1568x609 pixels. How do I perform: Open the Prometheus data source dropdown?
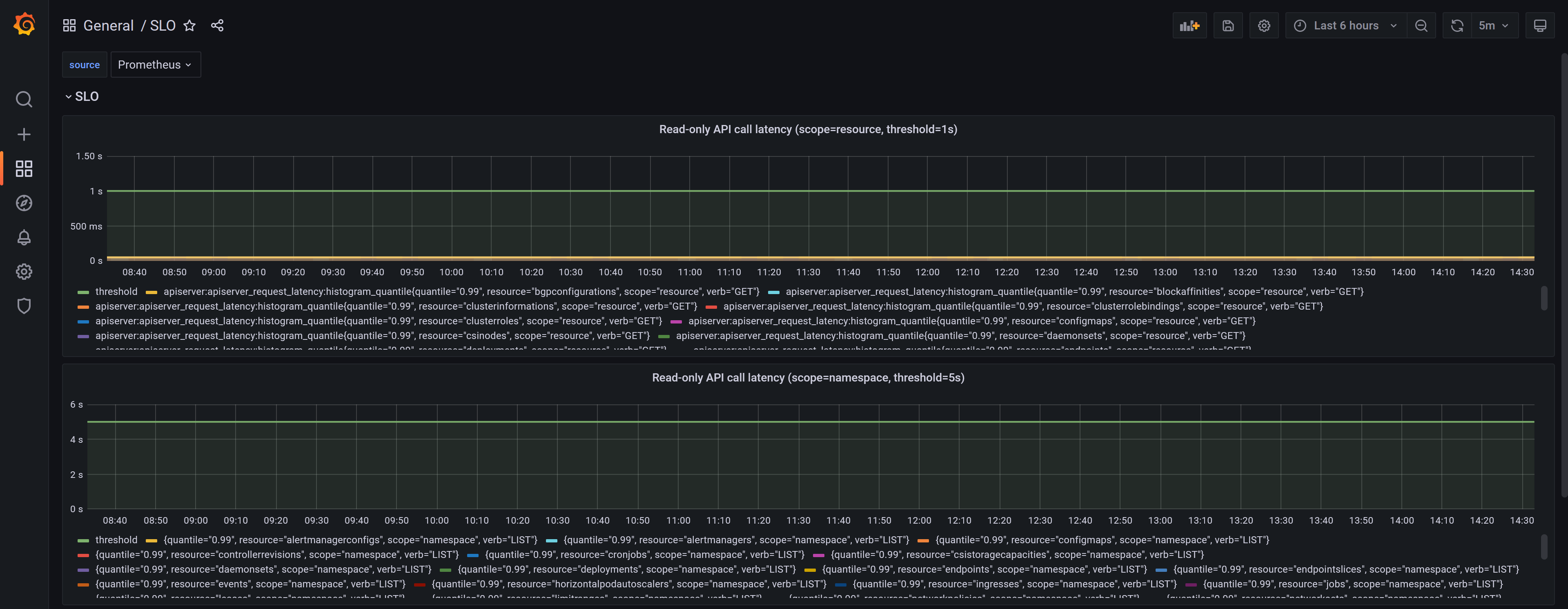coord(155,65)
